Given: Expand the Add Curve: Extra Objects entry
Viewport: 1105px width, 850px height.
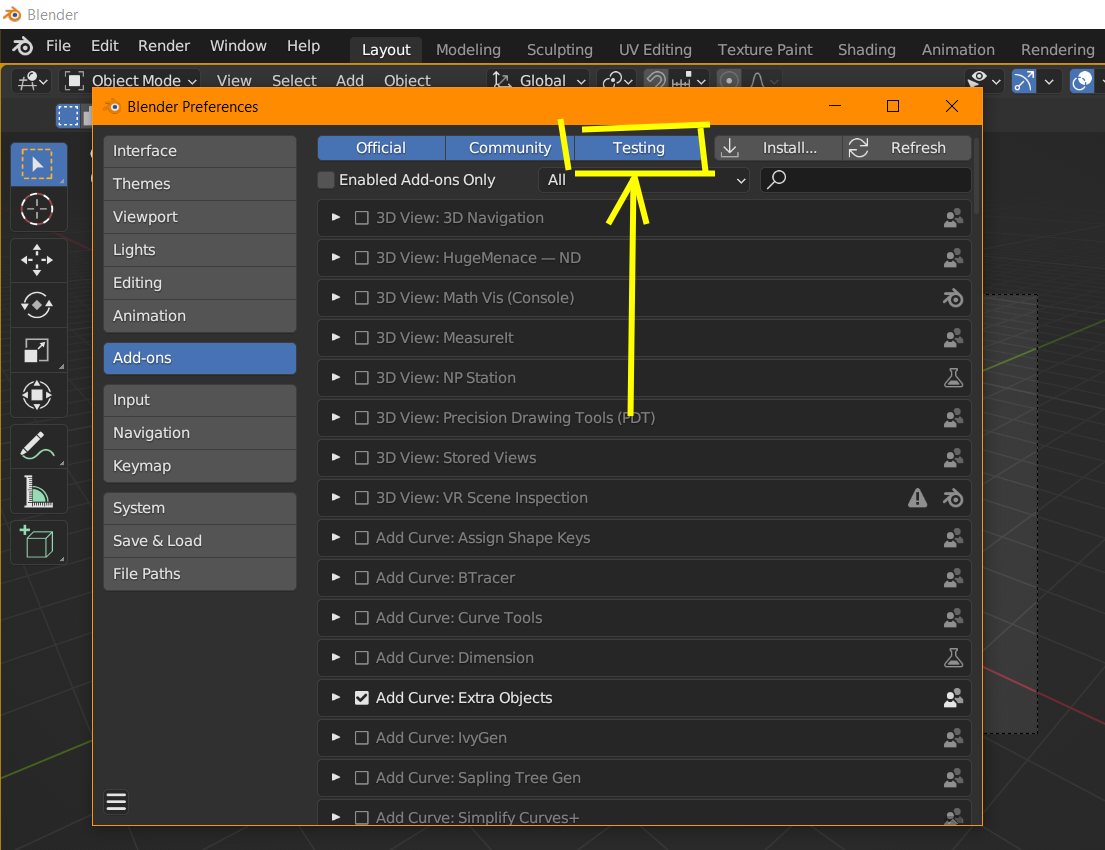Looking at the screenshot, I should [x=336, y=698].
